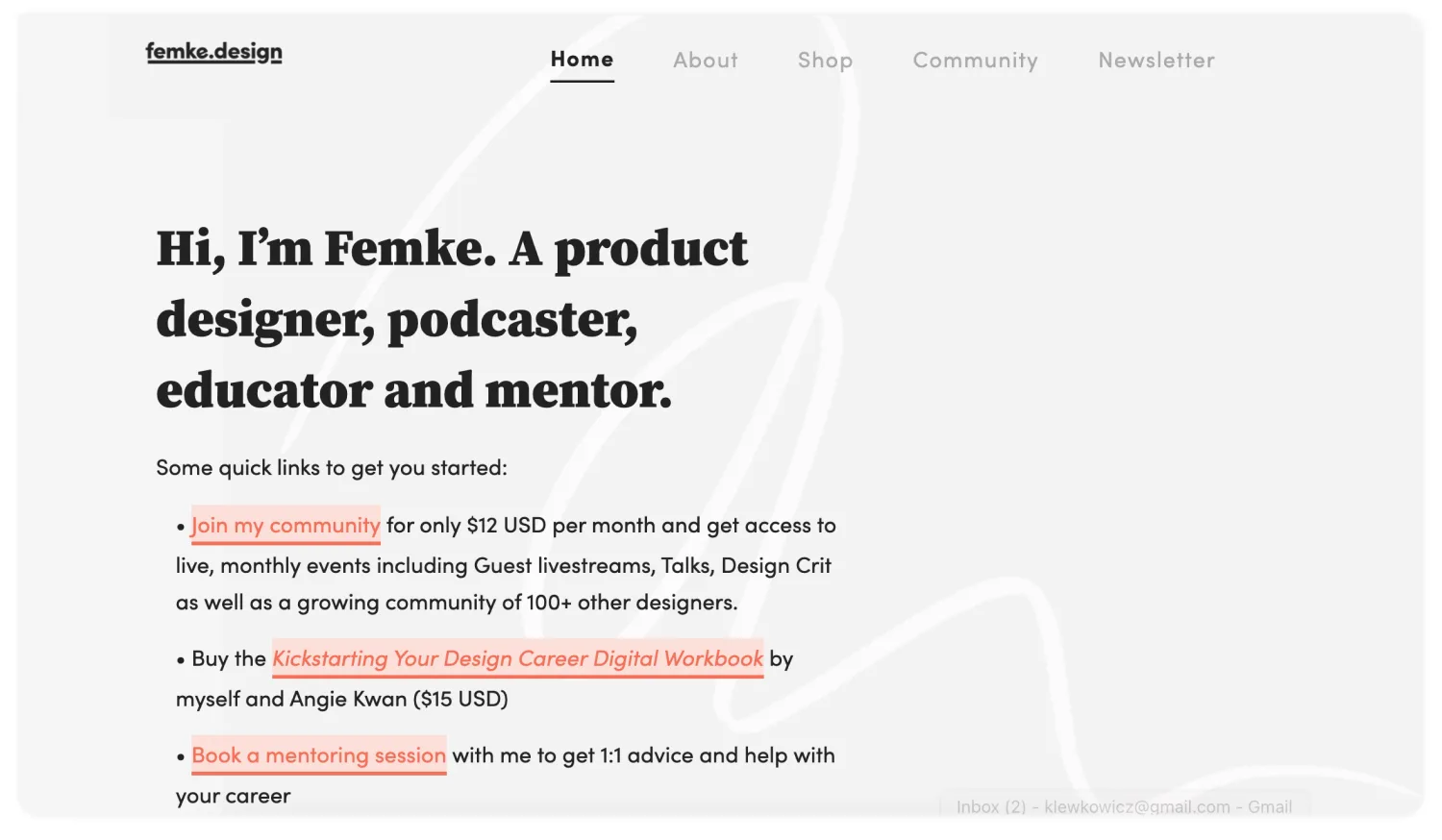Open the Home navigation tab
This screenshot has height=840, width=1442.
582,60
